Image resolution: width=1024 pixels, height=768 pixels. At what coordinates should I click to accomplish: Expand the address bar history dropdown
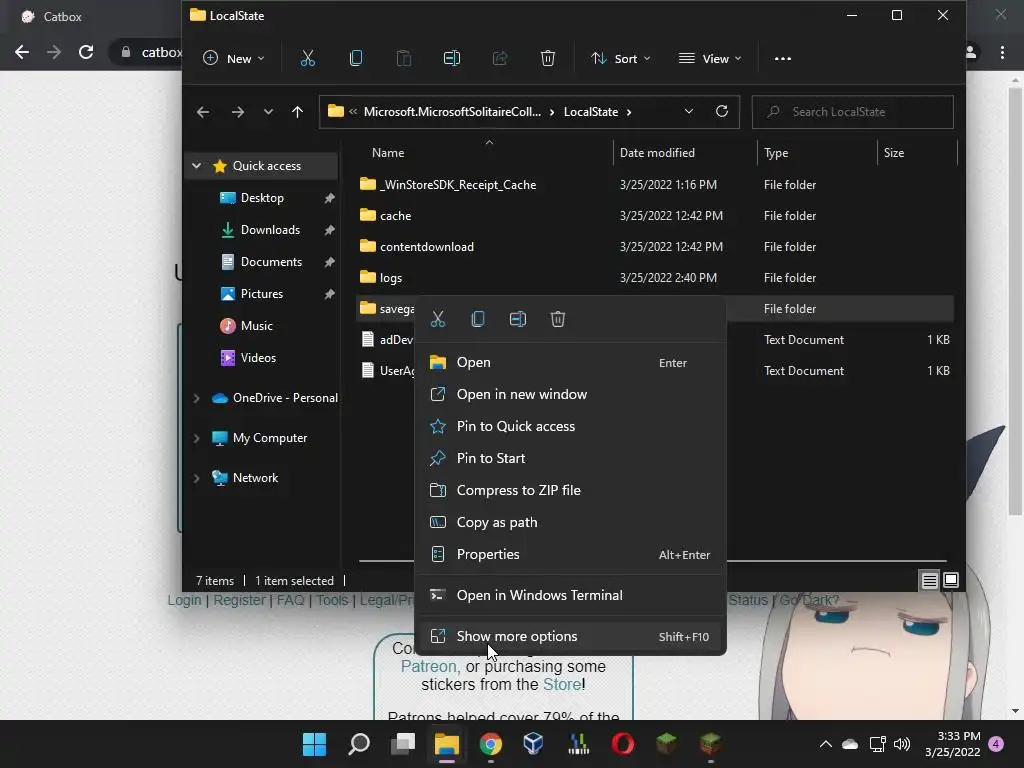(688, 112)
